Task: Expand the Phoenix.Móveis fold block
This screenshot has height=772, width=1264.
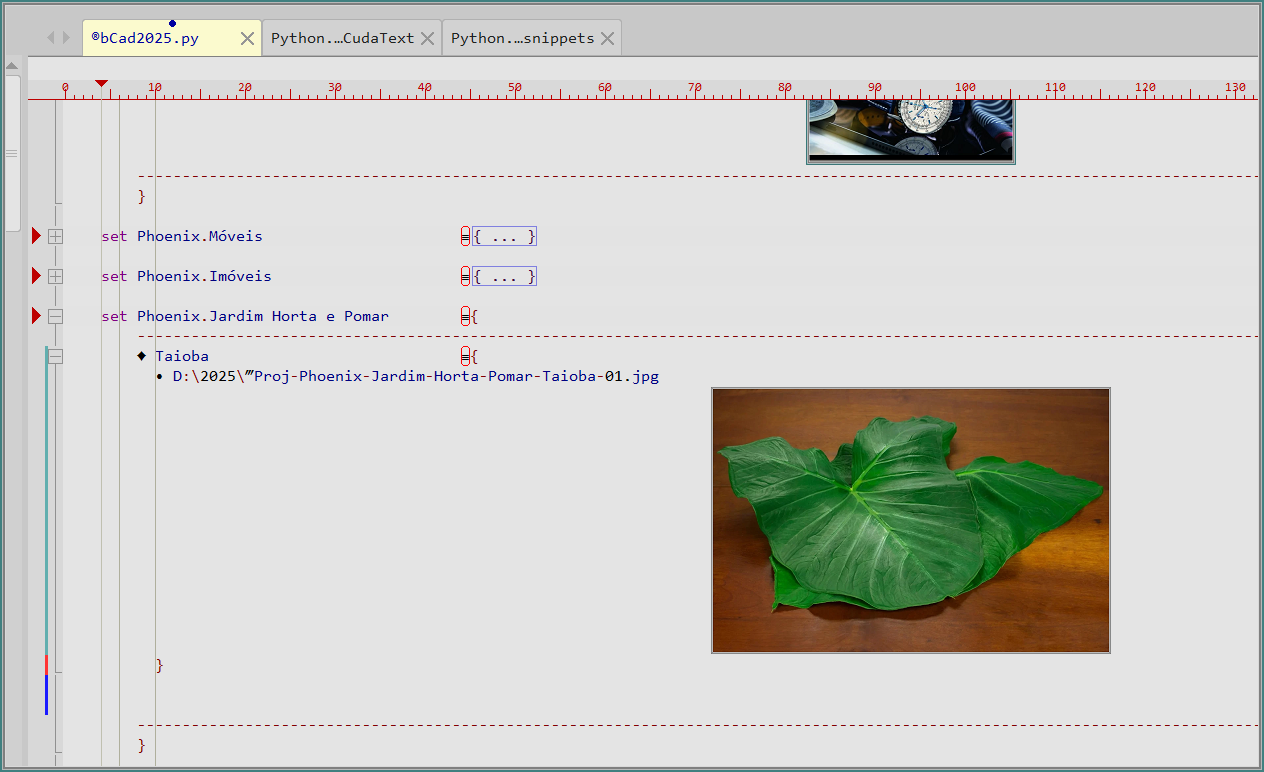Action: 56,236
